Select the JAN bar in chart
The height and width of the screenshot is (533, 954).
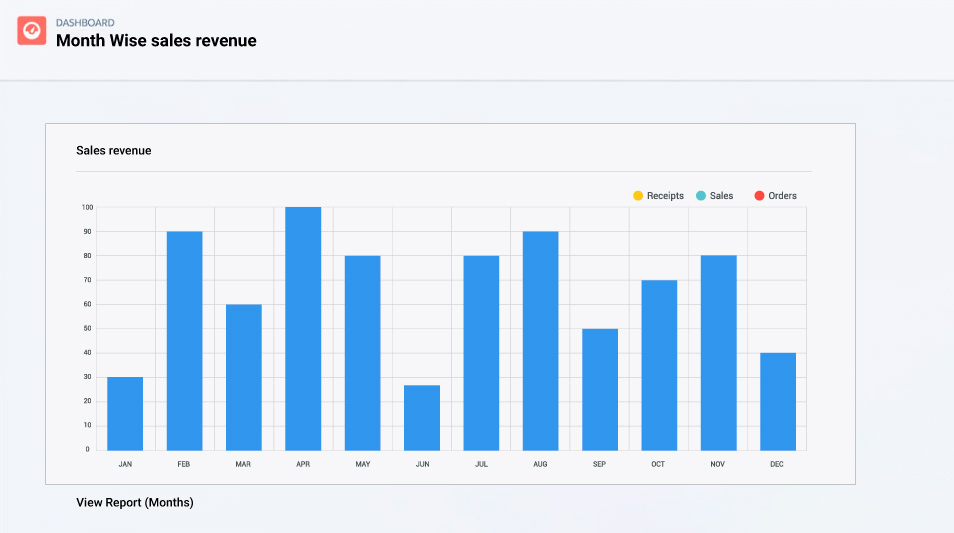coord(125,413)
